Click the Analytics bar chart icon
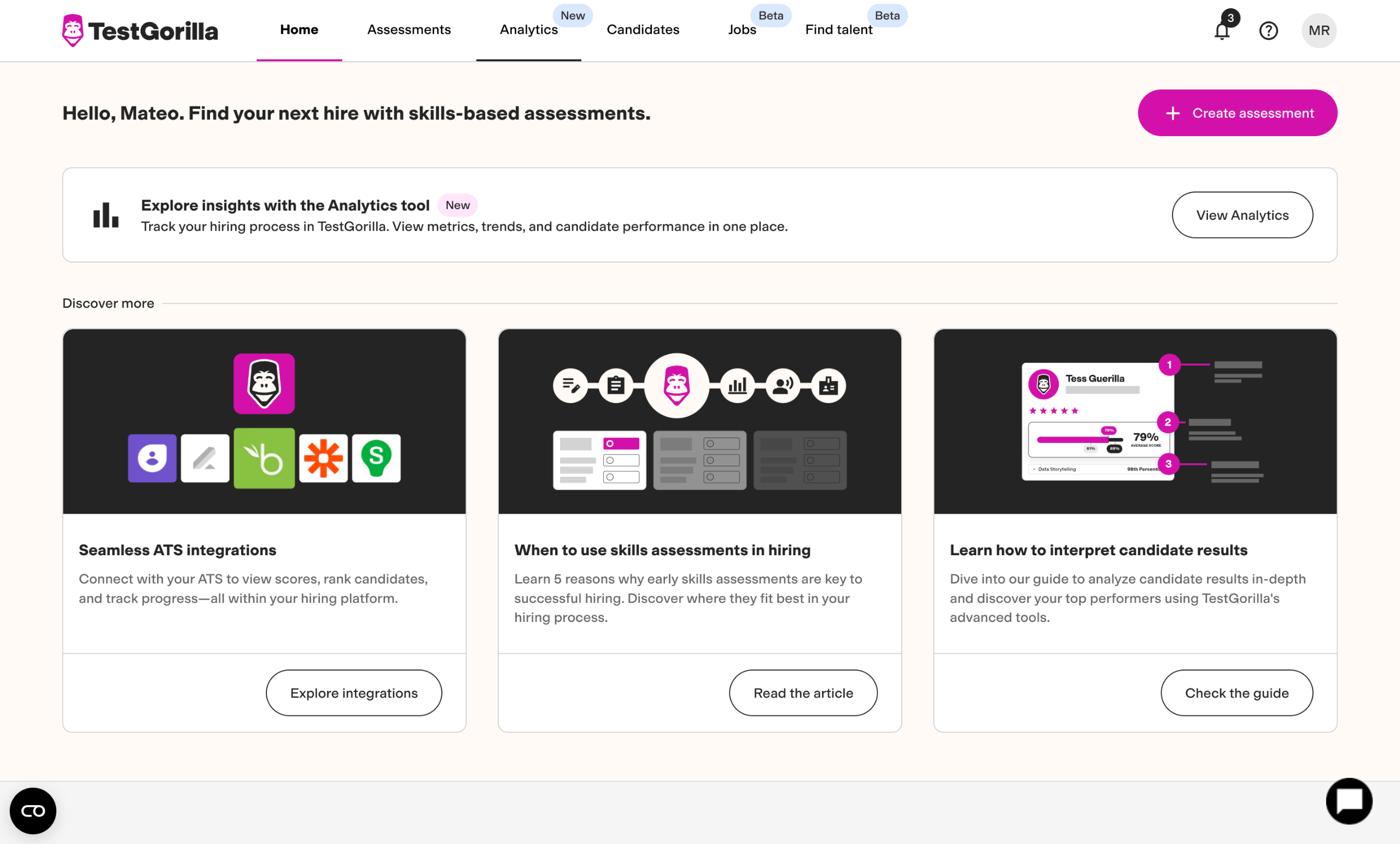 click(106, 215)
